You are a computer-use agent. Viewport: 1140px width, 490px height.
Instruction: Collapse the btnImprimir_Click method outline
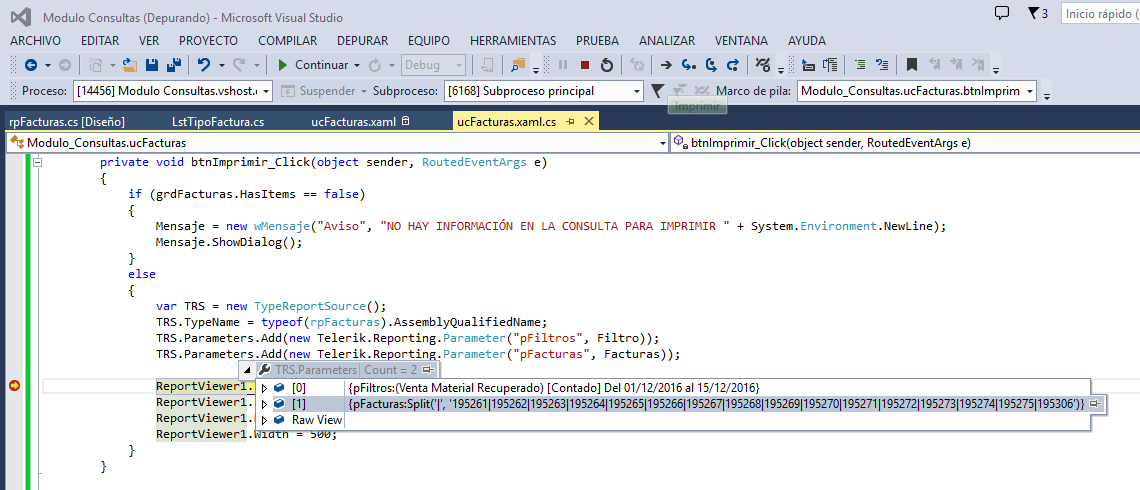(x=37, y=163)
